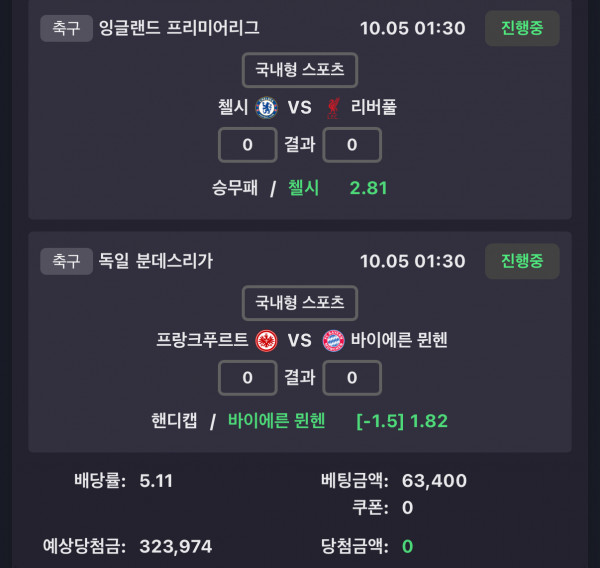This screenshot has height=568, width=600.
Task: Click the 독일 분데스리가 league title
Action: (156, 261)
